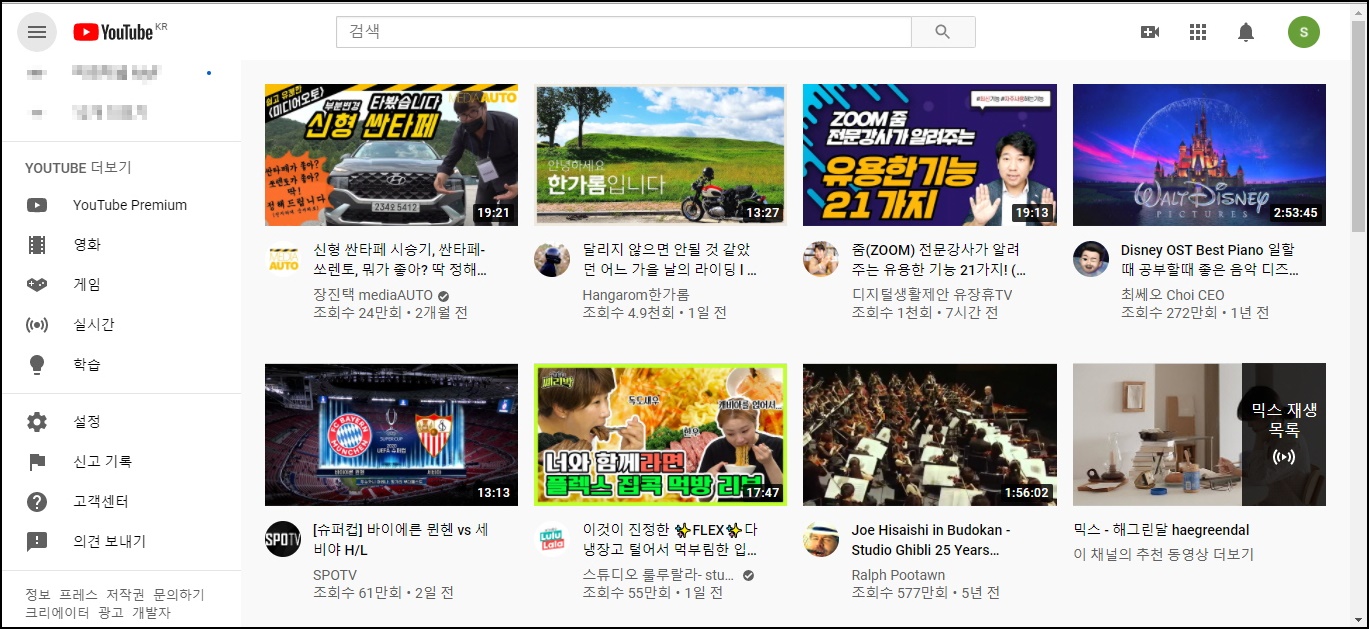The image size is (1369, 629).
Task: Click the flag icon beside 신고 기록
Action: pos(37,462)
